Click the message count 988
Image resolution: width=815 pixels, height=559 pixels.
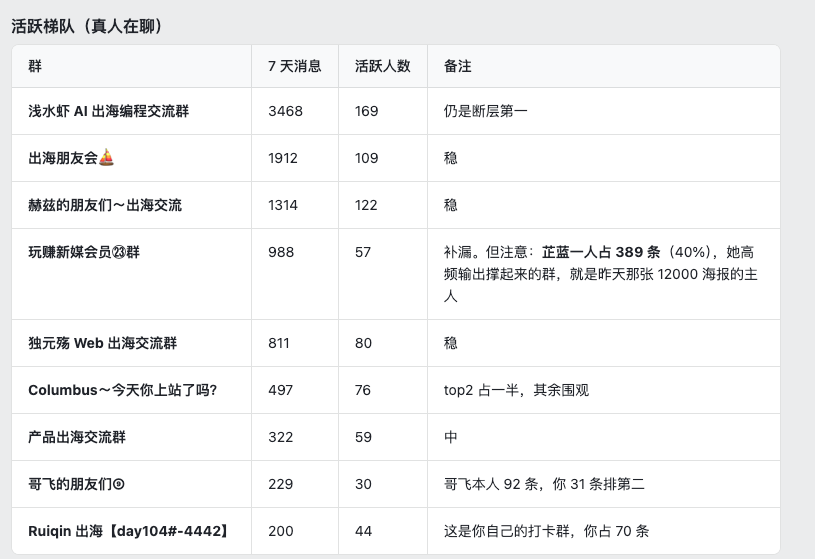(x=281, y=252)
